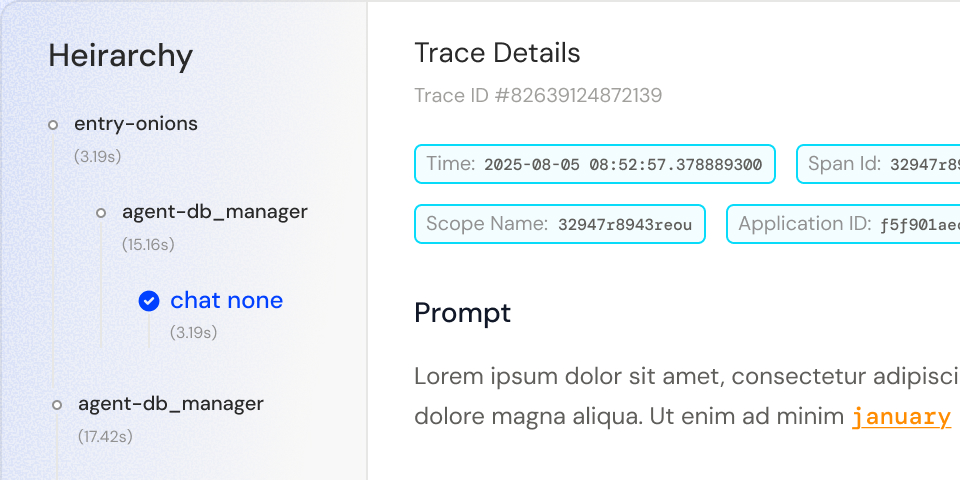Click the 15.16s duration label
960x480 pixels.
pos(148,244)
